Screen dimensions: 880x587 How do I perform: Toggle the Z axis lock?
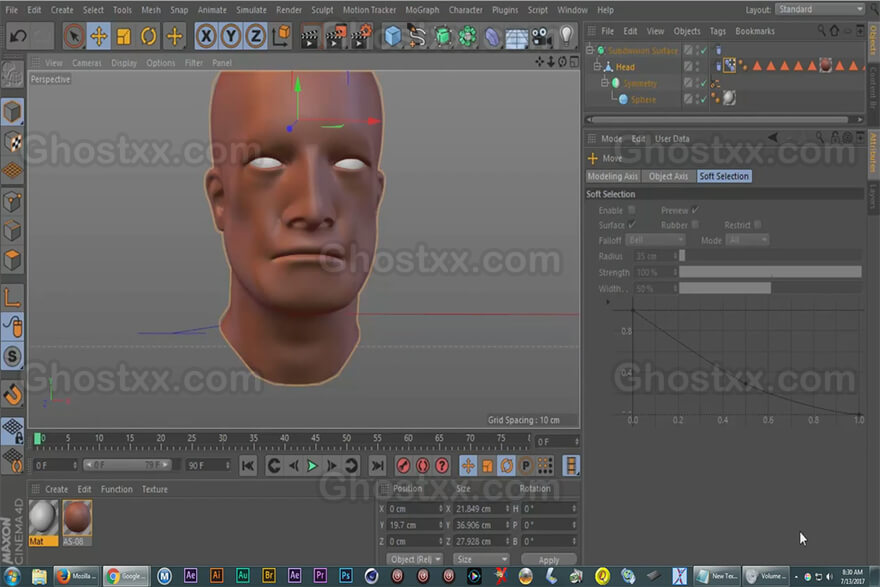coord(256,36)
